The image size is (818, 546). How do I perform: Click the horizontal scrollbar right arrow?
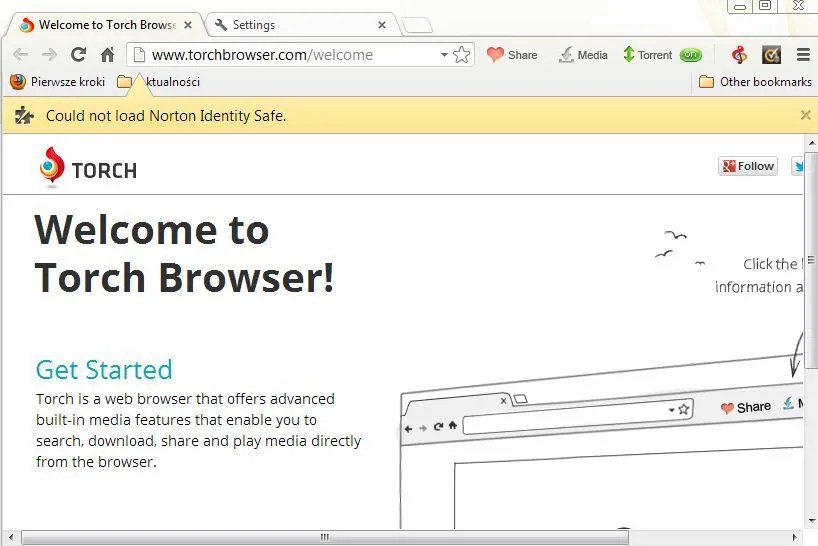tap(795, 537)
